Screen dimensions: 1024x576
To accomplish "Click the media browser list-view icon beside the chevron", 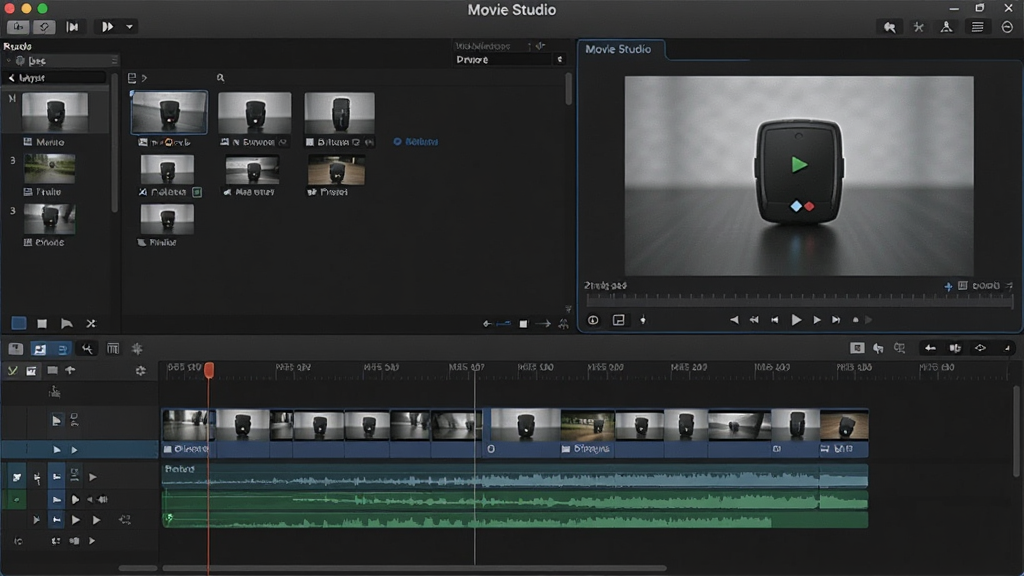I will point(132,78).
